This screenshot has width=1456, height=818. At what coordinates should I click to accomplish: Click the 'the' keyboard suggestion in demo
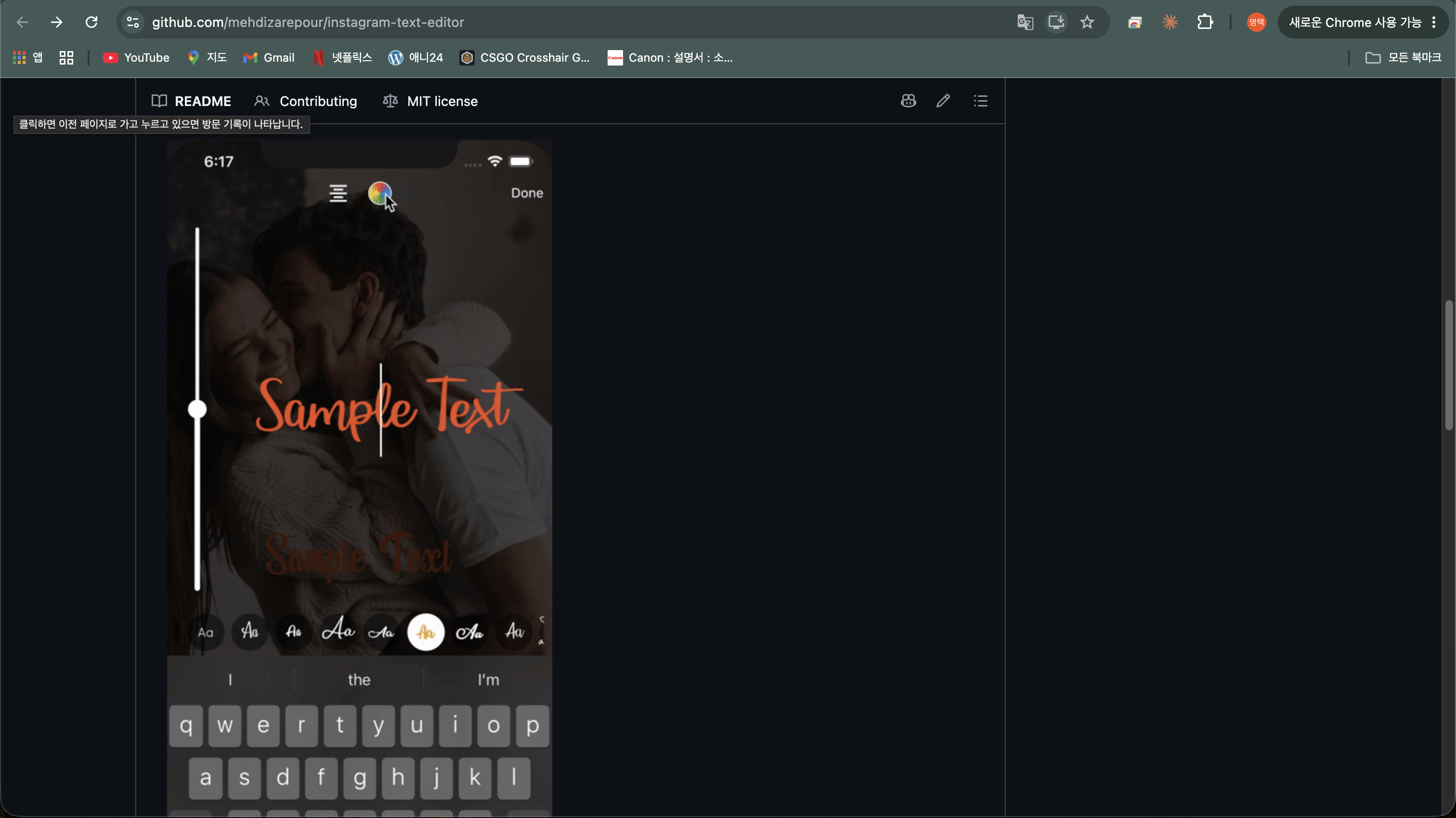pyautogui.click(x=359, y=679)
